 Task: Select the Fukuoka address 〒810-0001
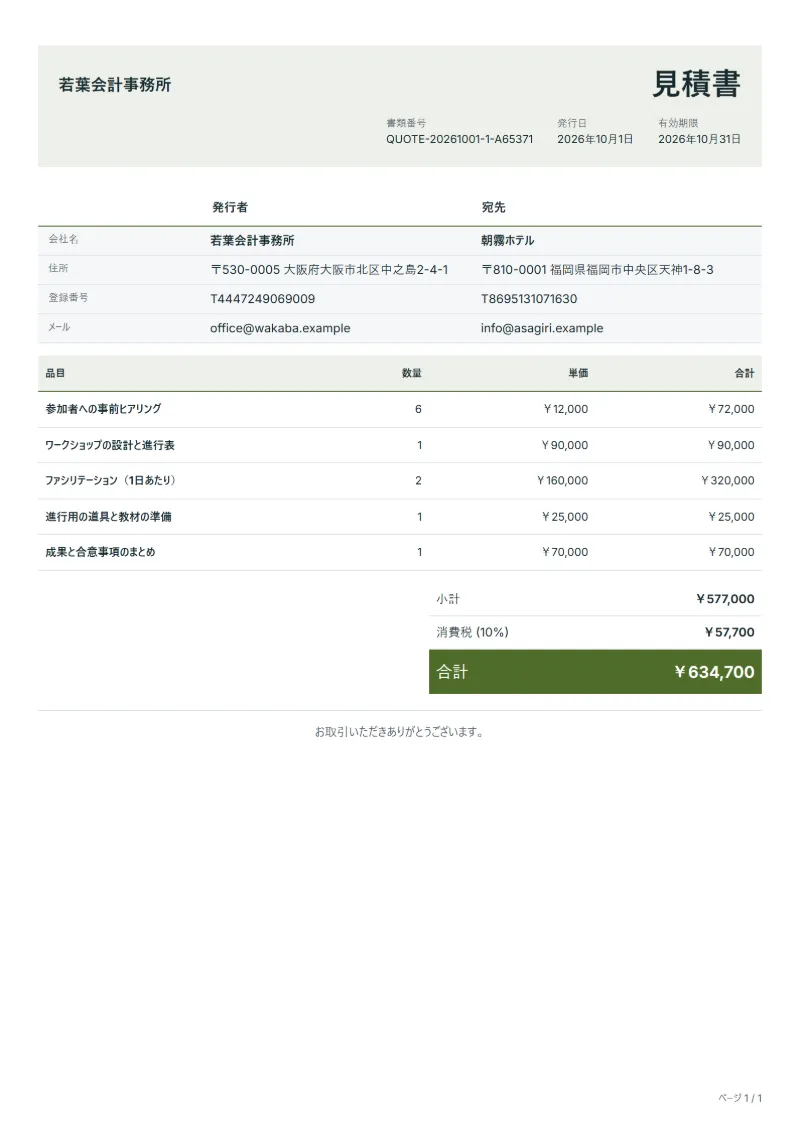click(597, 270)
